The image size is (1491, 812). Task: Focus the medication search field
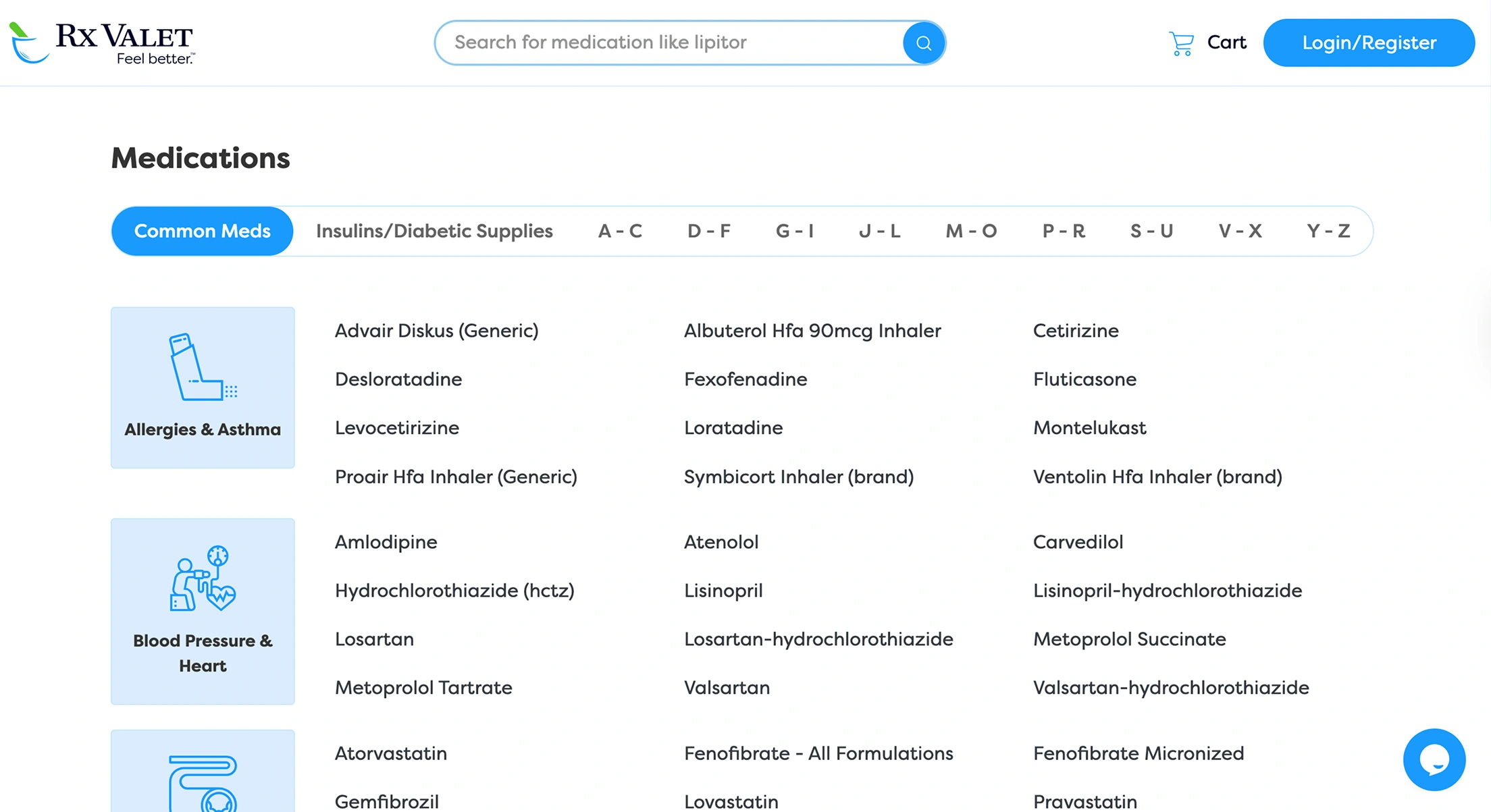click(675, 43)
